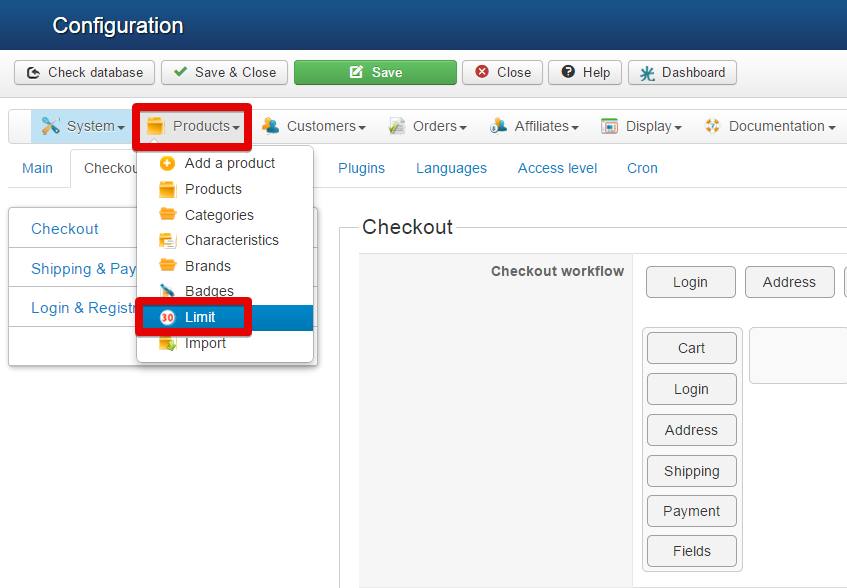Choose Badges in the dropdown
Screen dimensions: 847x588
[x=225, y=291]
